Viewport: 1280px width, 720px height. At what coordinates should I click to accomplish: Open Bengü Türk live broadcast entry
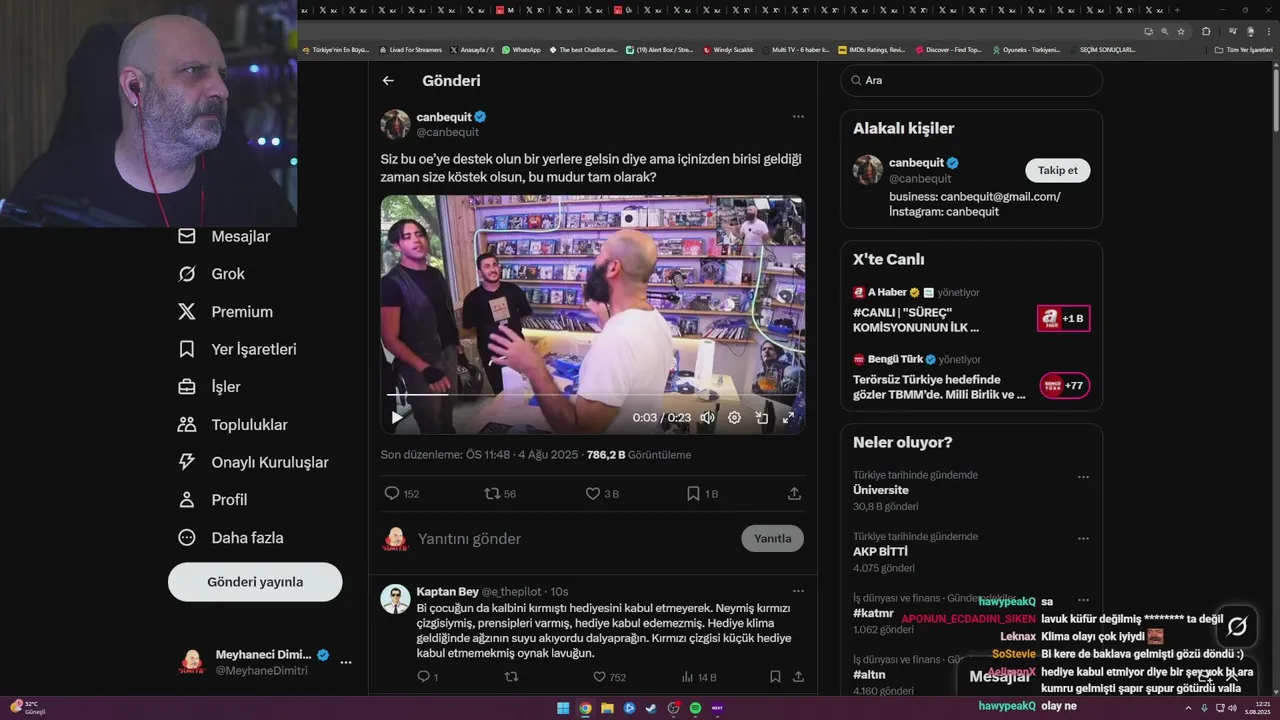pos(971,377)
